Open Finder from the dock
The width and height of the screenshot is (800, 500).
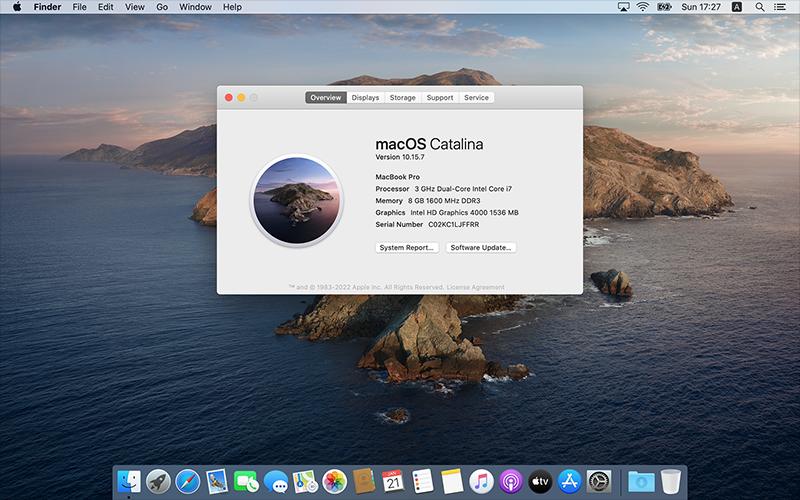tap(129, 481)
